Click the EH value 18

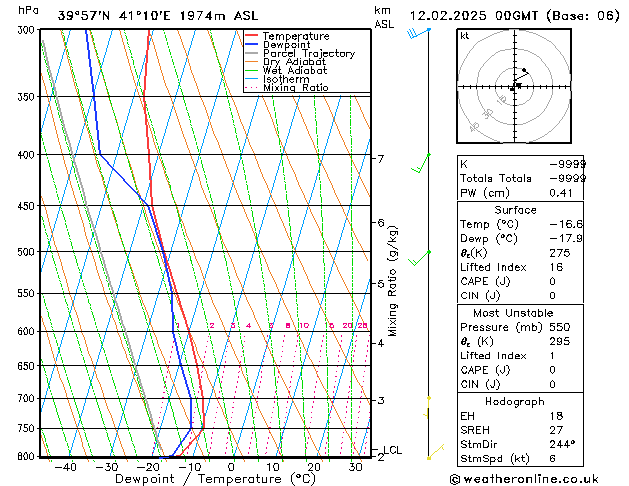click(556, 416)
